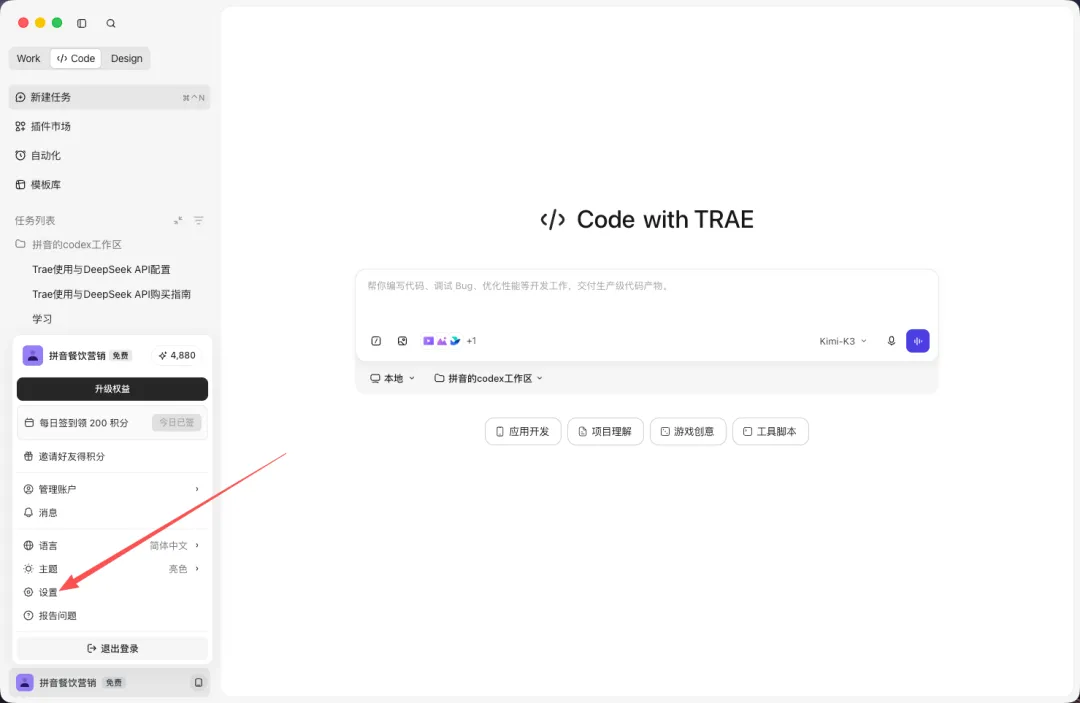Select the 应用开发 suggestion chip
Screen dimensions: 1080x703
point(523,432)
